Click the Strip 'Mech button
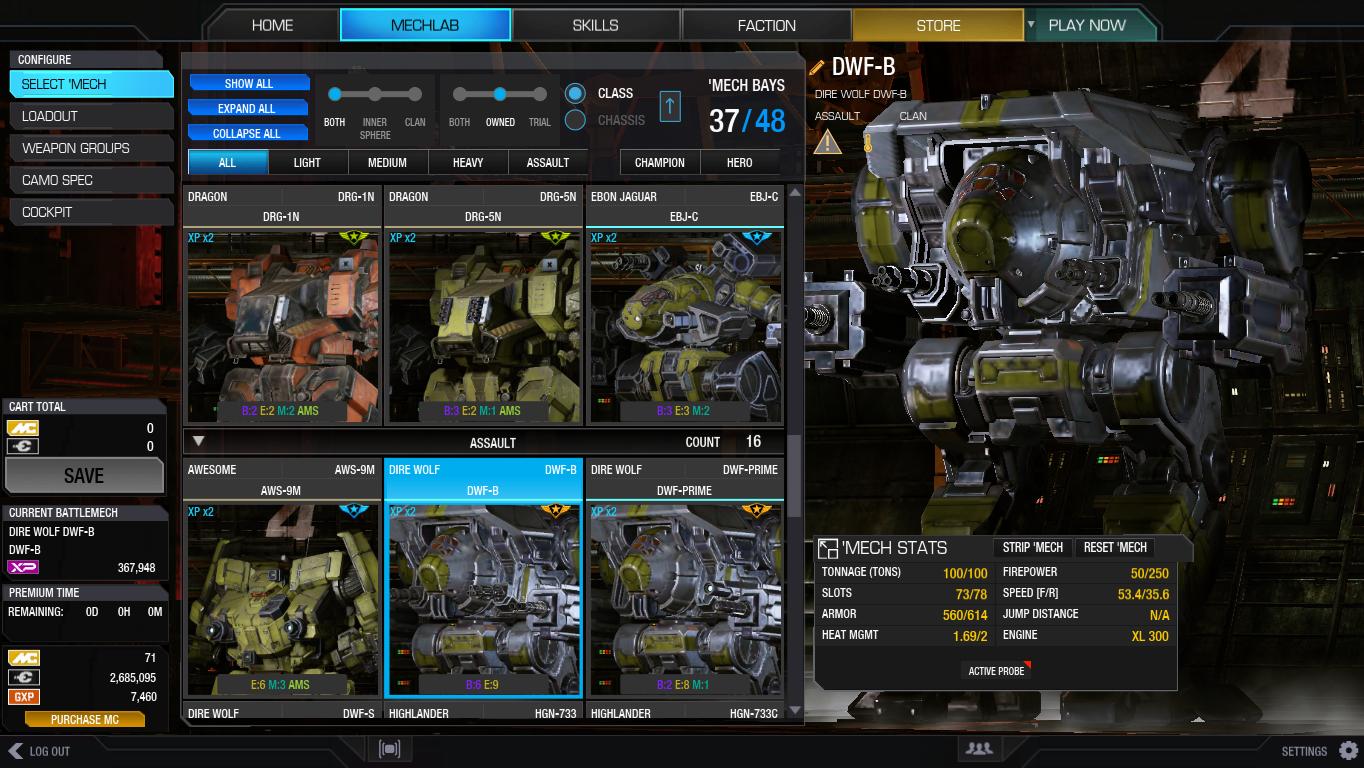The width and height of the screenshot is (1364, 768). coord(1033,547)
